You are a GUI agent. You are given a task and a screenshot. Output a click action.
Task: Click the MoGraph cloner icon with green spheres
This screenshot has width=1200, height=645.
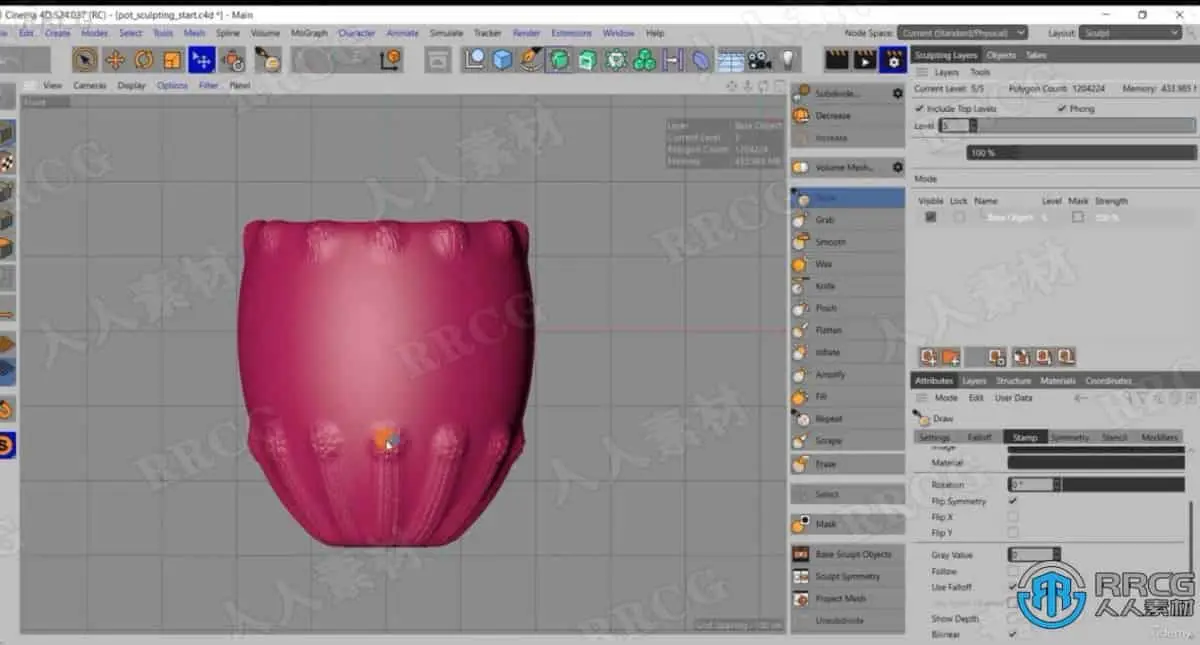[x=645, y=60]
